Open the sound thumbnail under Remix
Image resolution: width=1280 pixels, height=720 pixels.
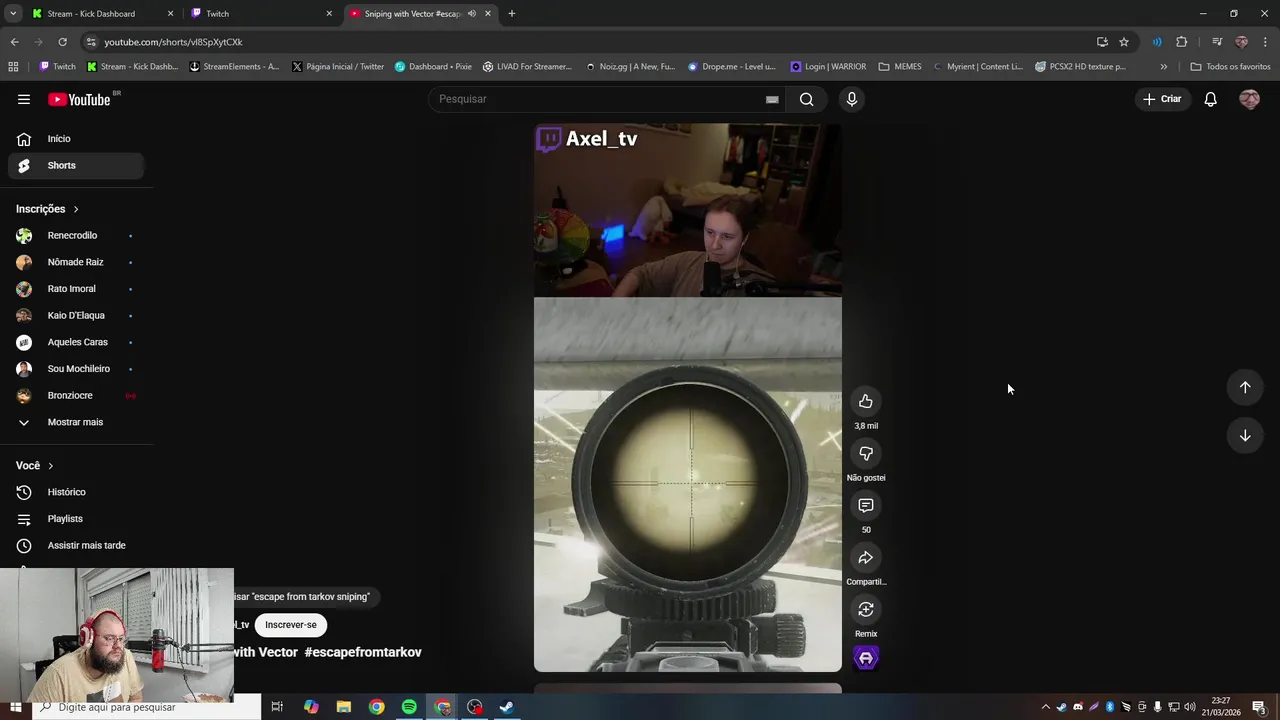tap(866, 658)
